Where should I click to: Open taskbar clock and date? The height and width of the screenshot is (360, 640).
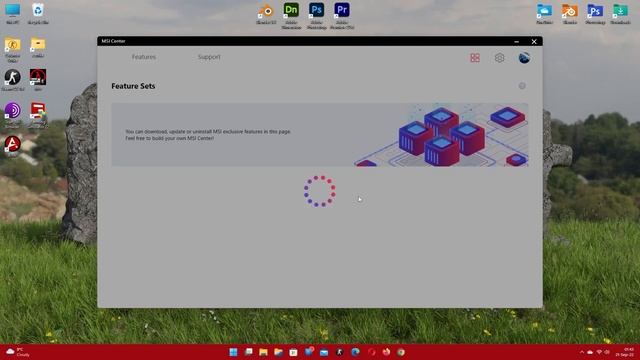point(625,352)
